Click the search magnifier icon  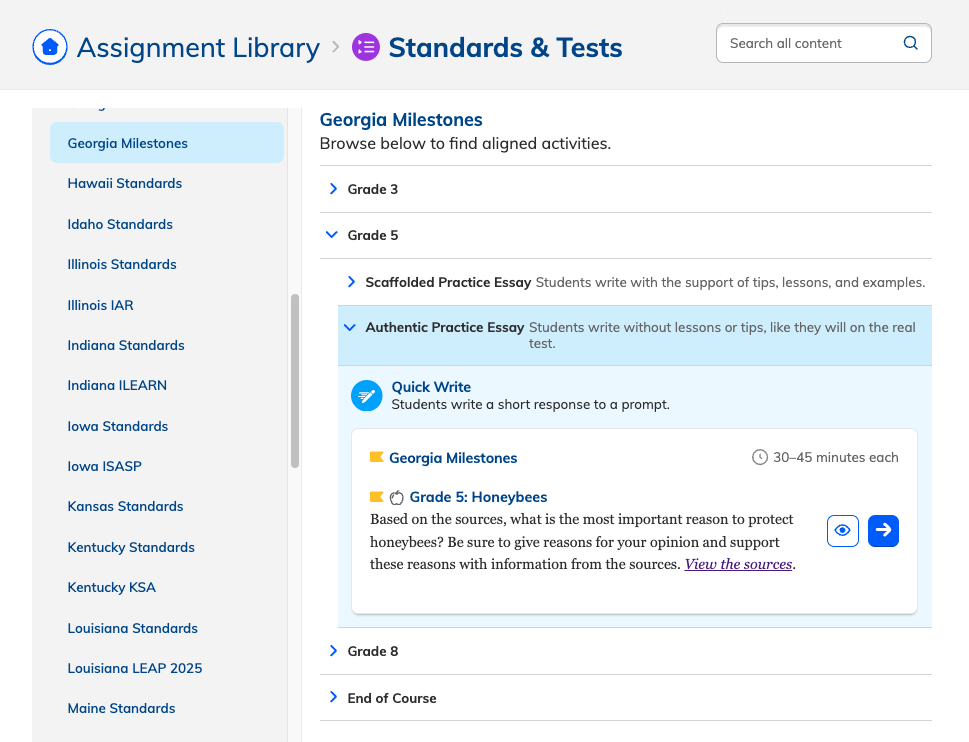910,43
